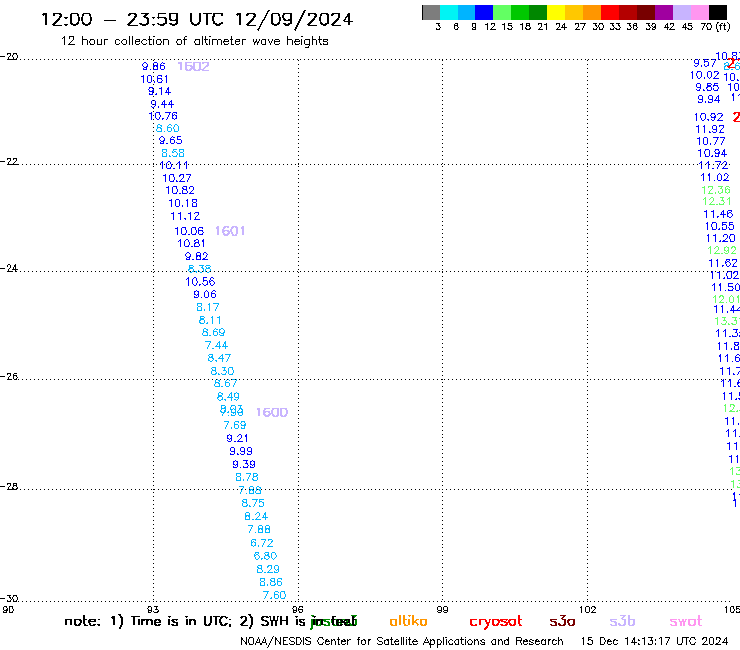Click the 102 longitude axis label
This screenshot has width=740, height=650.
588,610
